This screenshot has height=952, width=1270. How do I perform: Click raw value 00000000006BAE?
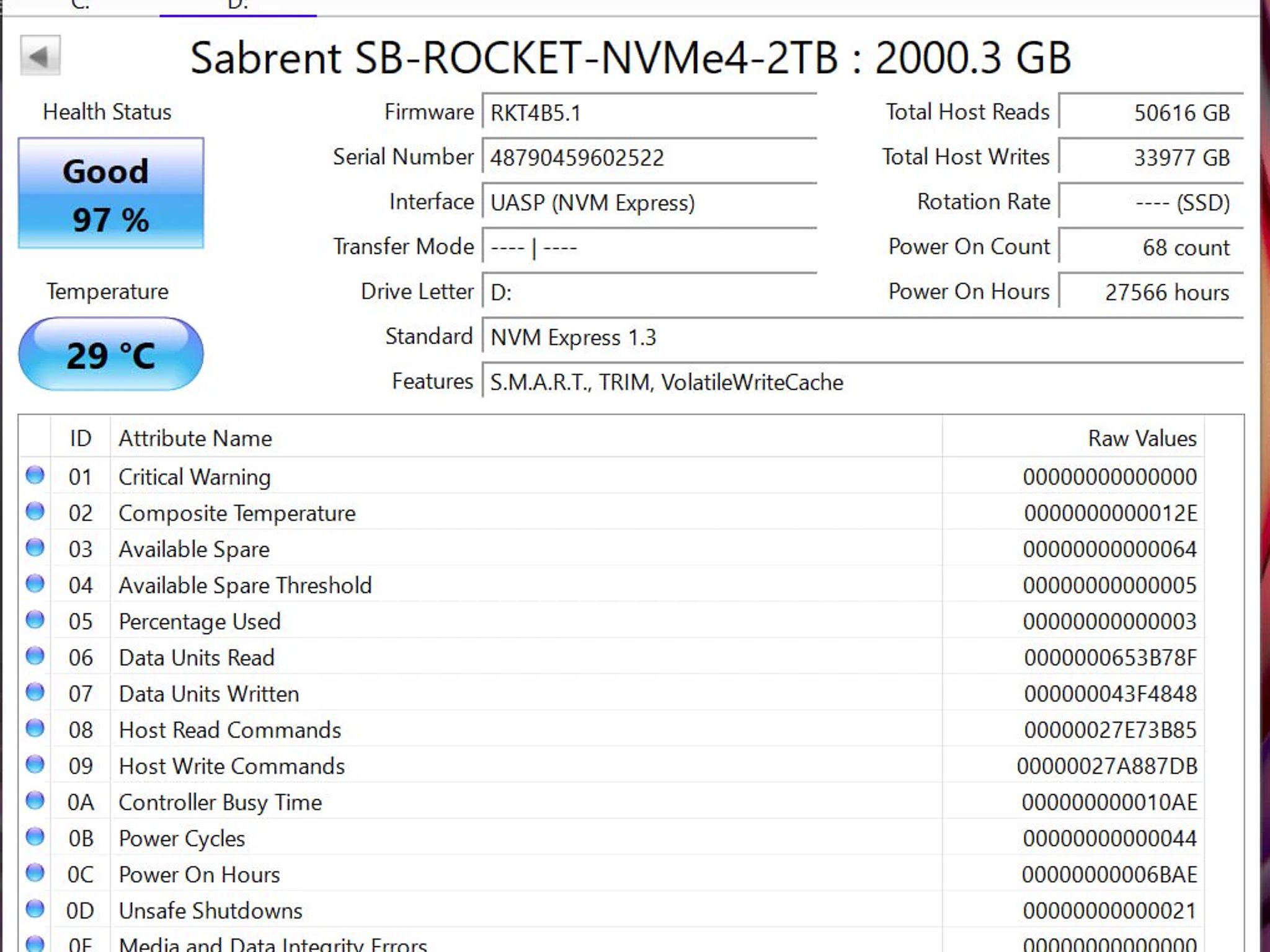[x=1109, y=875]
